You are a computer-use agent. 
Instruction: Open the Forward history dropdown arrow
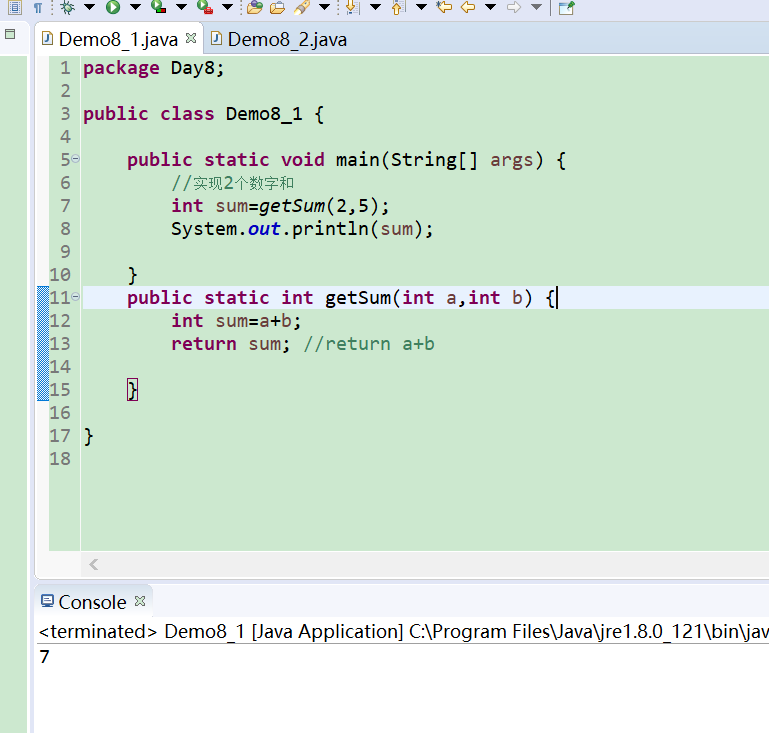point(537,7)
